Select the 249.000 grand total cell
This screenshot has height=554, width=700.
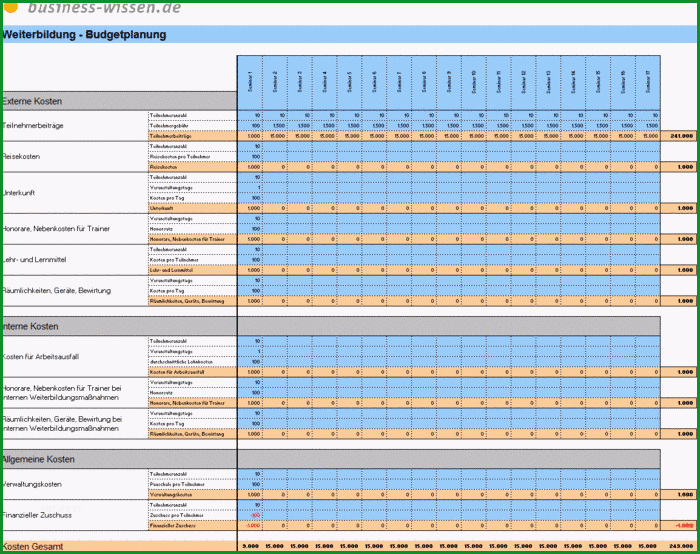click(679, 546)
